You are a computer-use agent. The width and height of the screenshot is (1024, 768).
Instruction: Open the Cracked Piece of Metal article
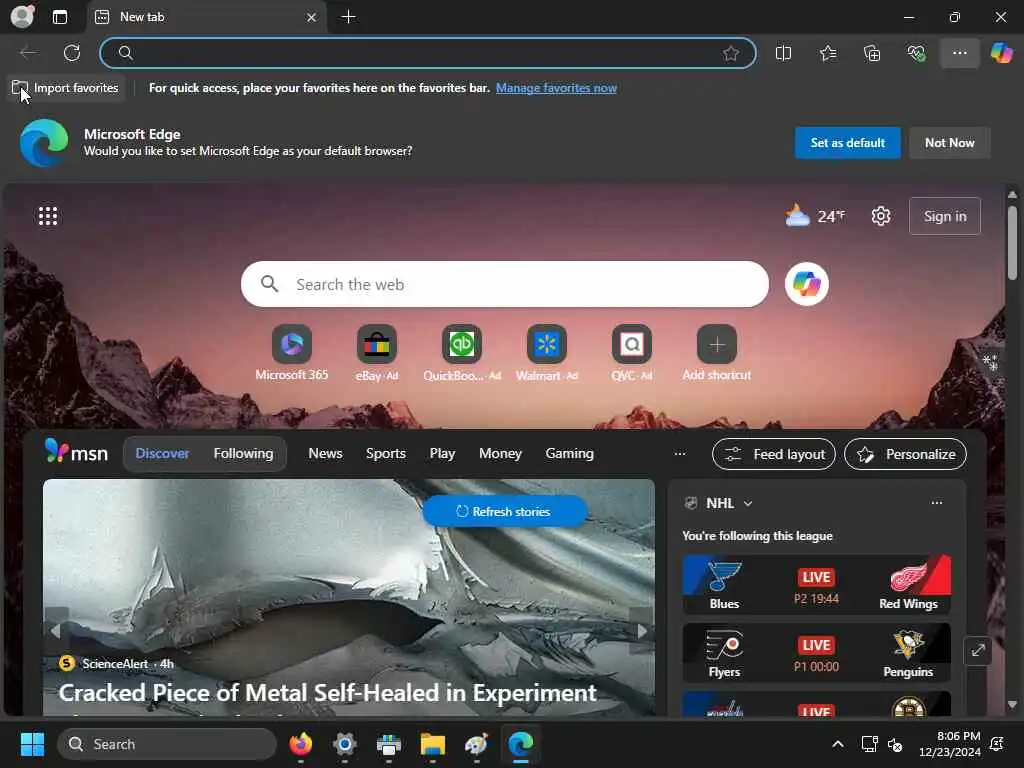tap(327, 693)
